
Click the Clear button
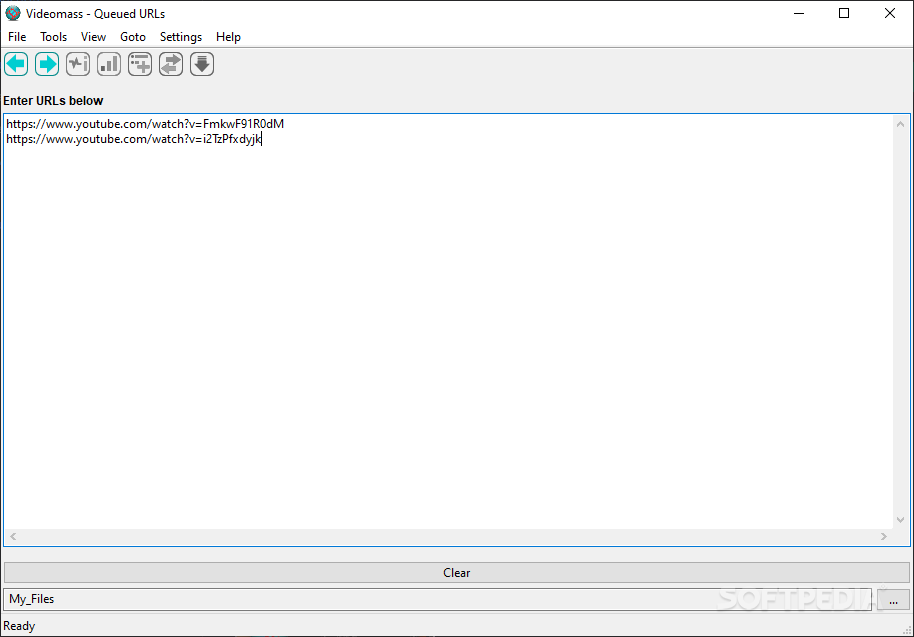tap(456, 573)
